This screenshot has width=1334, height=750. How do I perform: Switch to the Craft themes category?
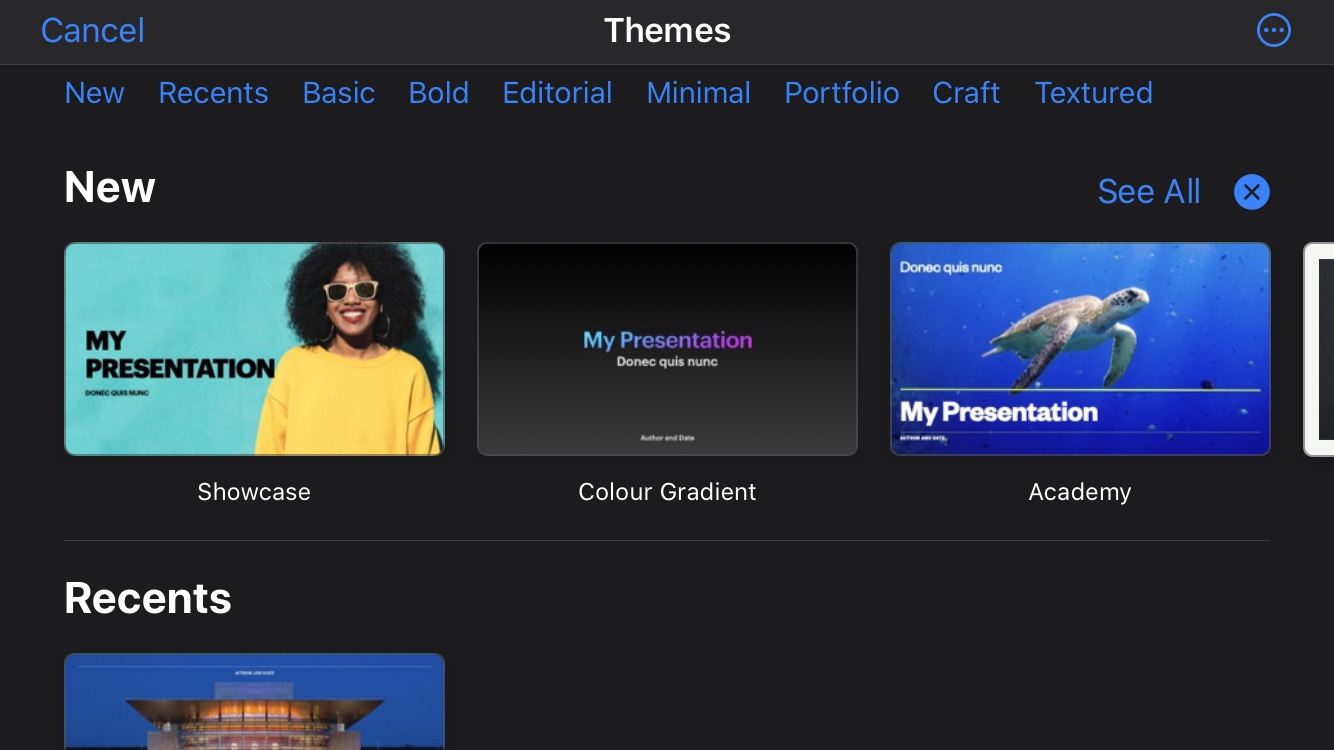[x=966, y=93]
